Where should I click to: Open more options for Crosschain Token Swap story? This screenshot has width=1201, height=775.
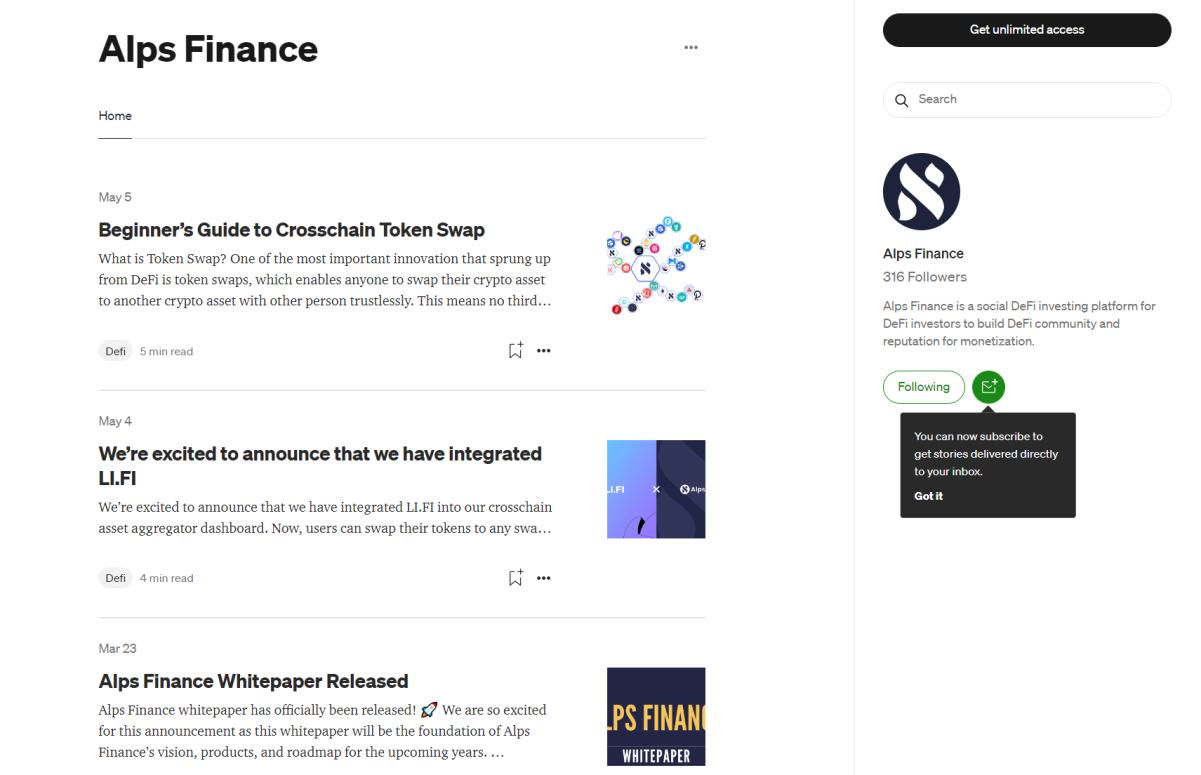pyautogui.click(x=544, y=350)
